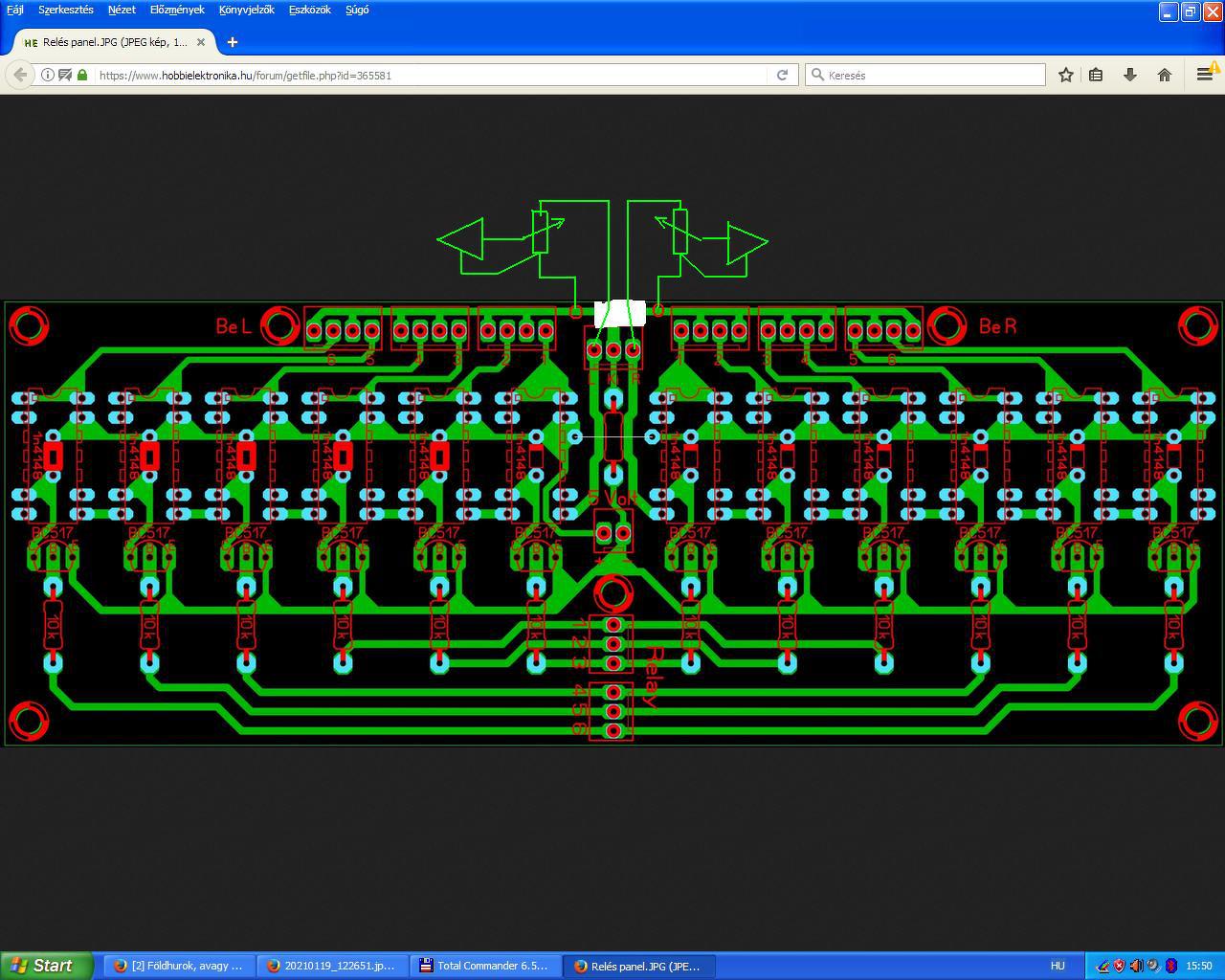The width and height of the screenshot is (1225, 980).
Task: Open the Könyvjelzők menu
Action: pyautogui.click(x=247, y=10)
